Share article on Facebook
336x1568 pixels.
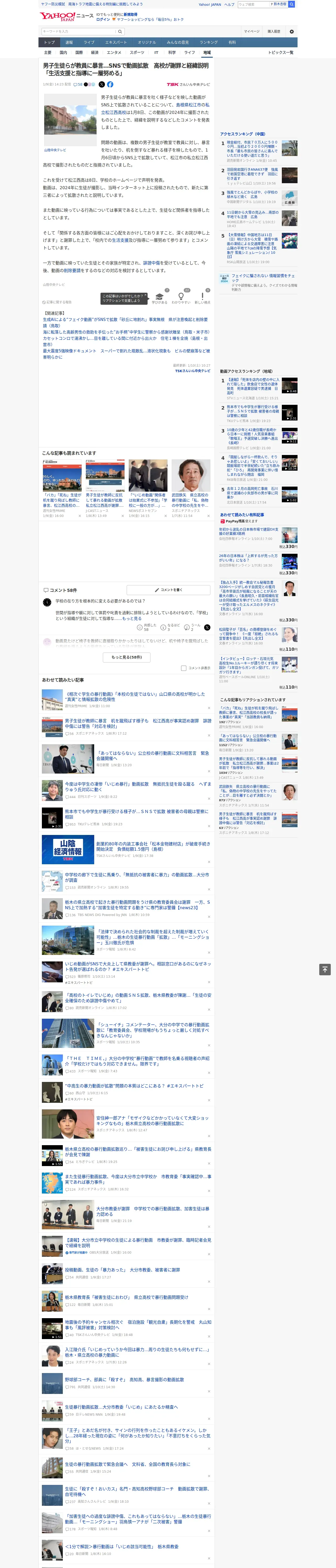[x=110, y=85]
